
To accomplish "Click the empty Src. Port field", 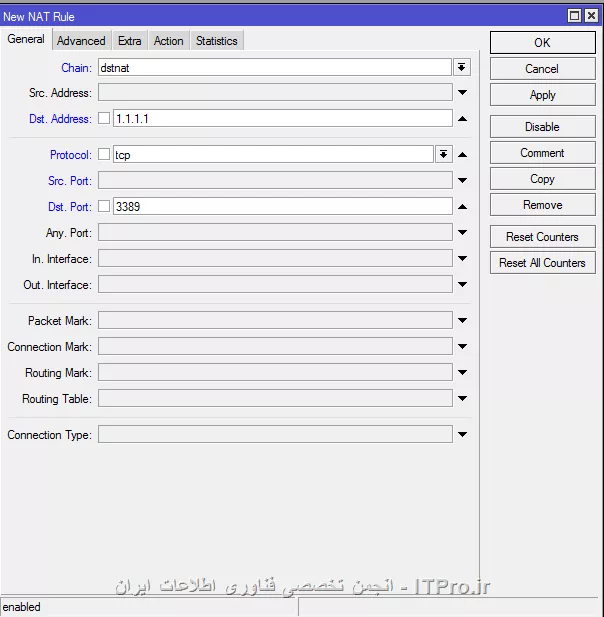I will click(x=275, y=180).
